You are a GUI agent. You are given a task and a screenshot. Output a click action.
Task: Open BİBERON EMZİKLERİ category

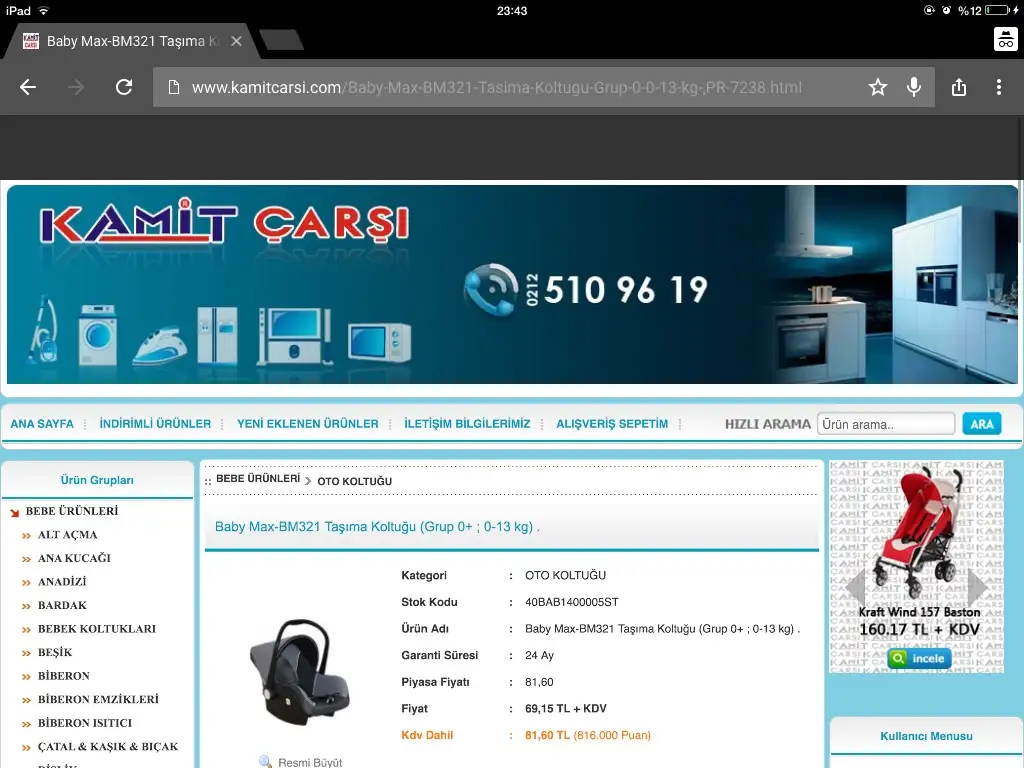point(98,699)
